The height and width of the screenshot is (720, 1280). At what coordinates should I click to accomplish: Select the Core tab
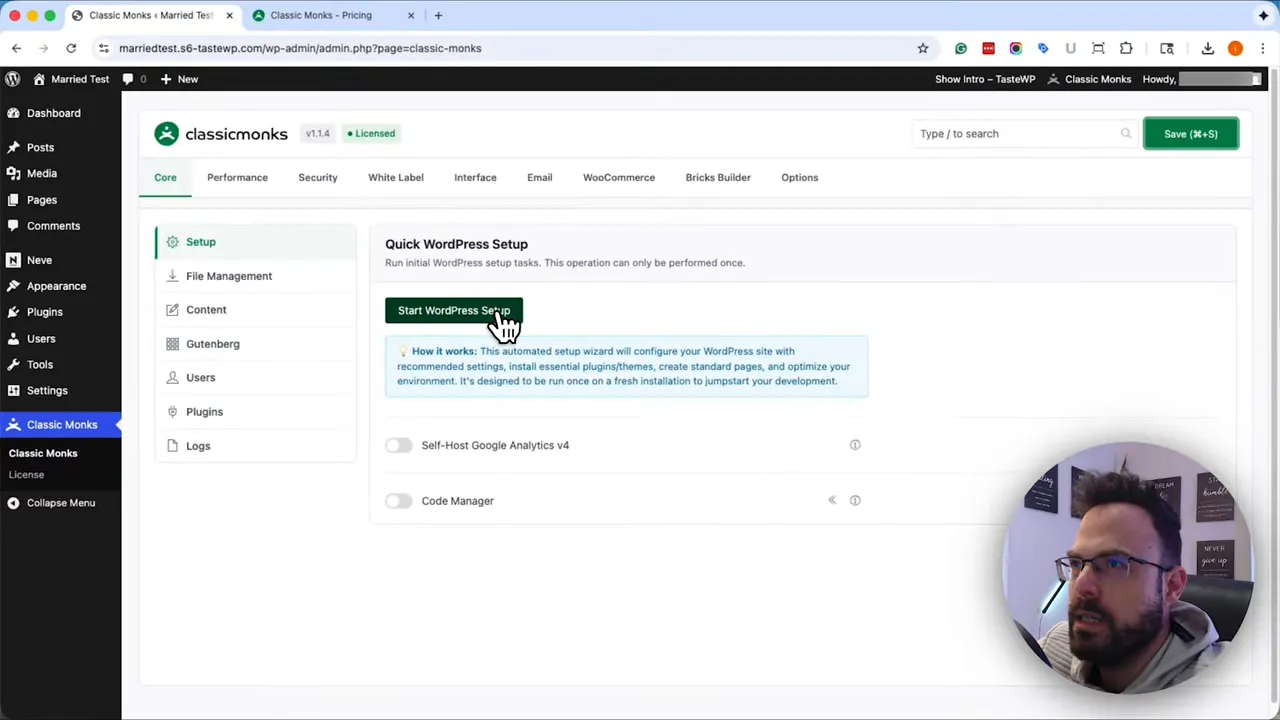coord(165,177)
